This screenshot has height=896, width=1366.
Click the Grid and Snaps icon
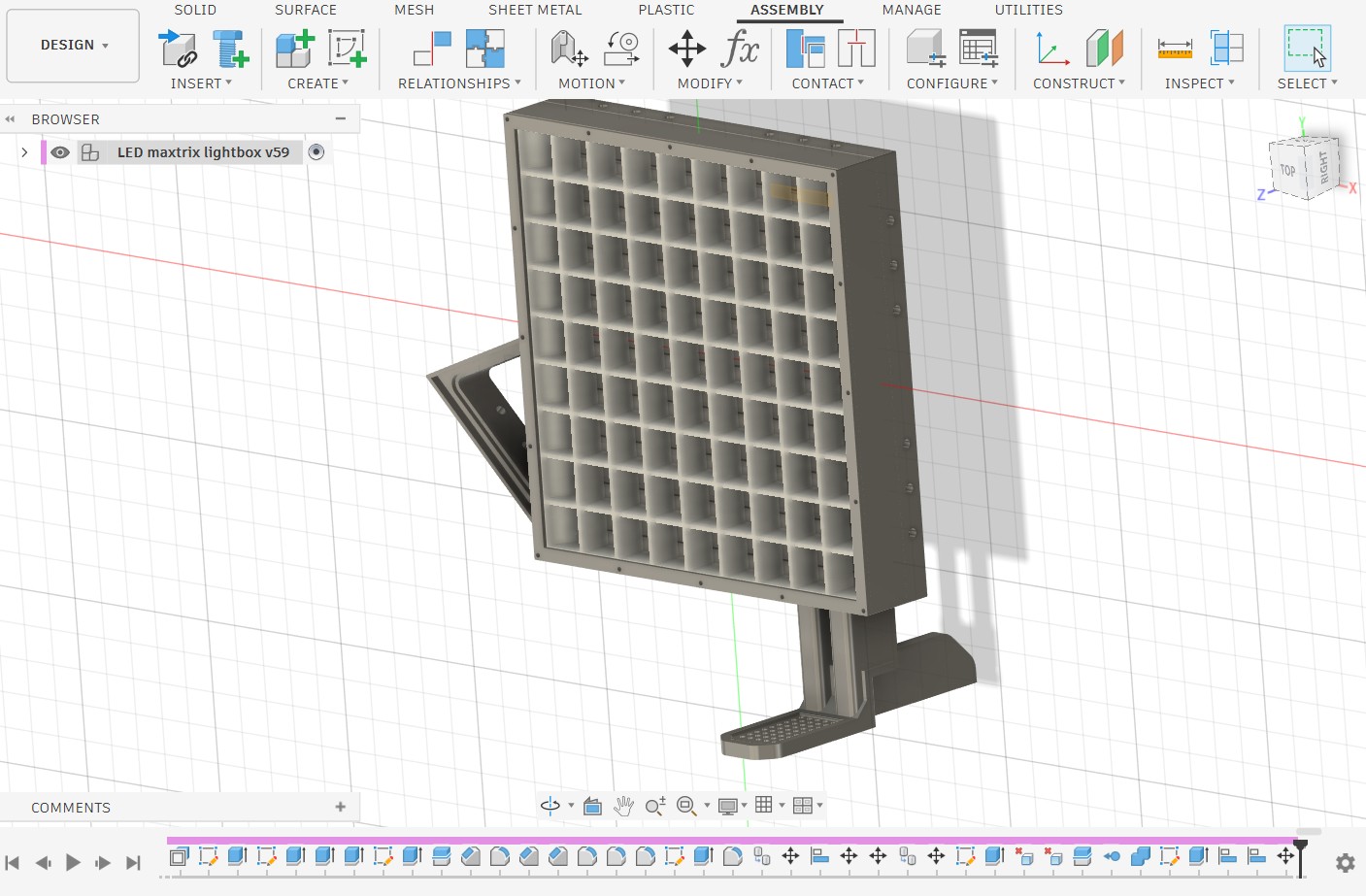(x=765, y=805)
